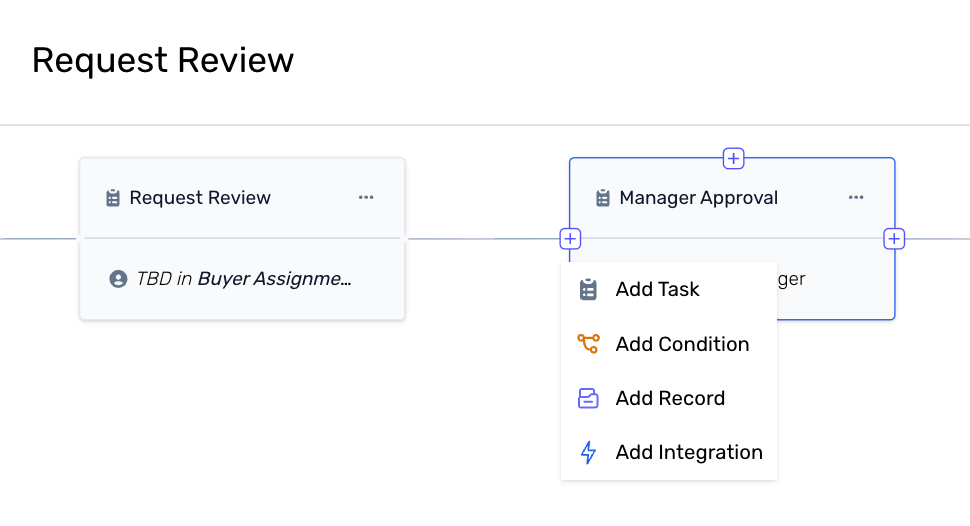The height and width of the screenshot is (526, 970).
Task: Choose Add Condition from the popup menu
Action: point(682,344)
